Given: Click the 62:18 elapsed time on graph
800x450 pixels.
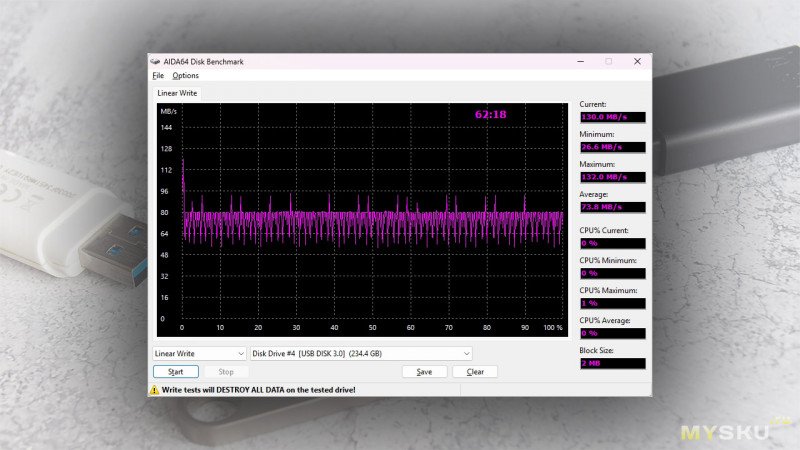Looking at the screenshot, I should [490, 115].
